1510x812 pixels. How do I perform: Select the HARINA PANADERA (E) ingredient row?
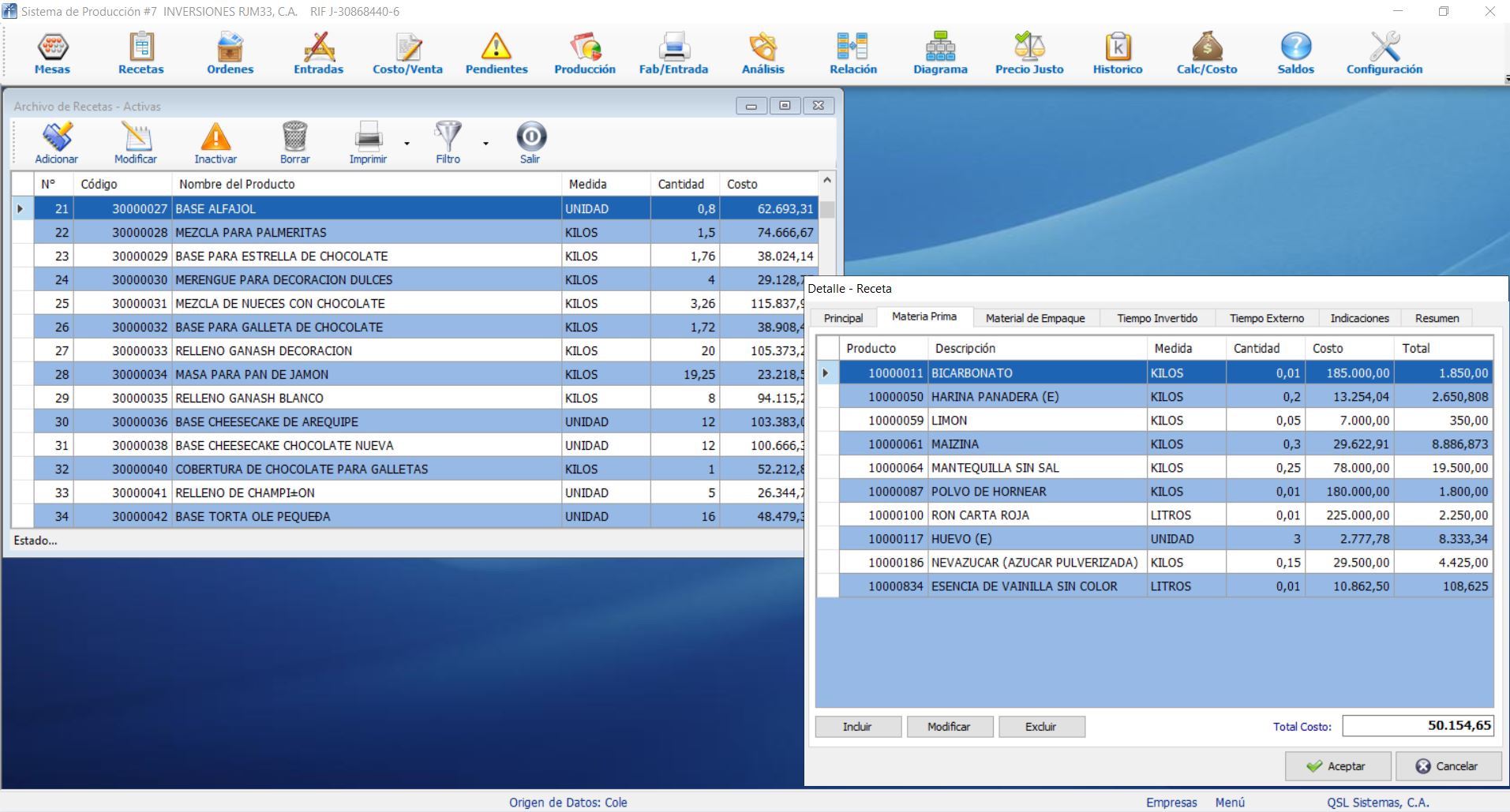(x=1155, y=397)
